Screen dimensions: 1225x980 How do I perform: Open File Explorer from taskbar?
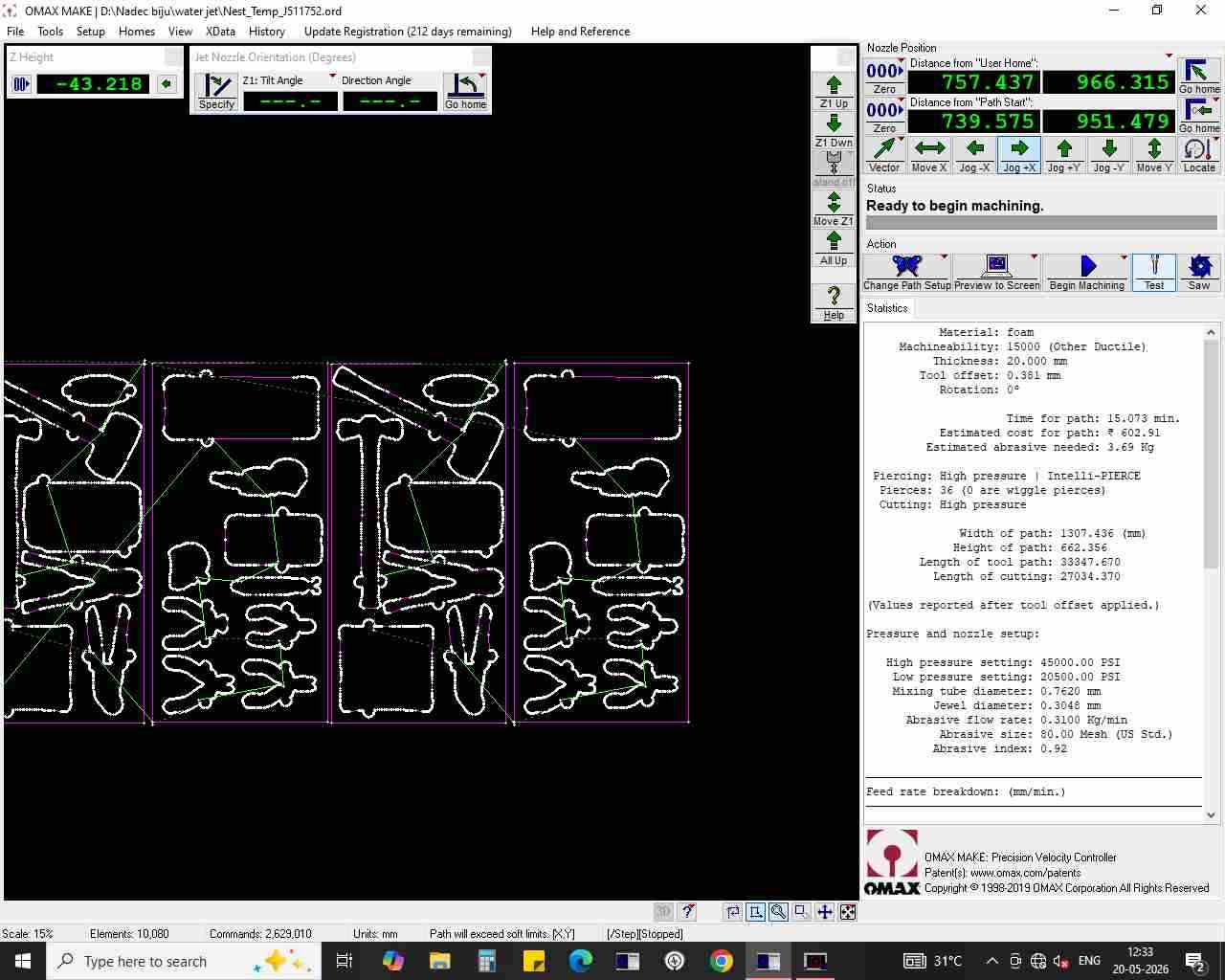[440, 961]
